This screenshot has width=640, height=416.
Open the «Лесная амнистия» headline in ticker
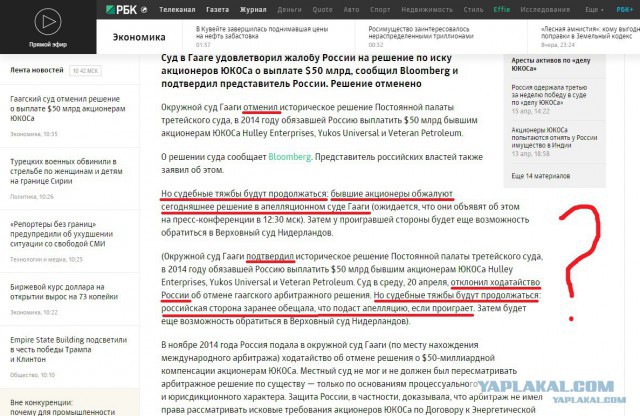click(x=590, y=33)
